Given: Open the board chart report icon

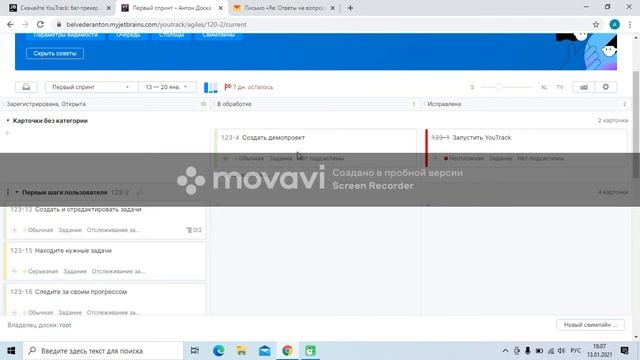Looking at the screenshot, I should (x=584, y=87).
